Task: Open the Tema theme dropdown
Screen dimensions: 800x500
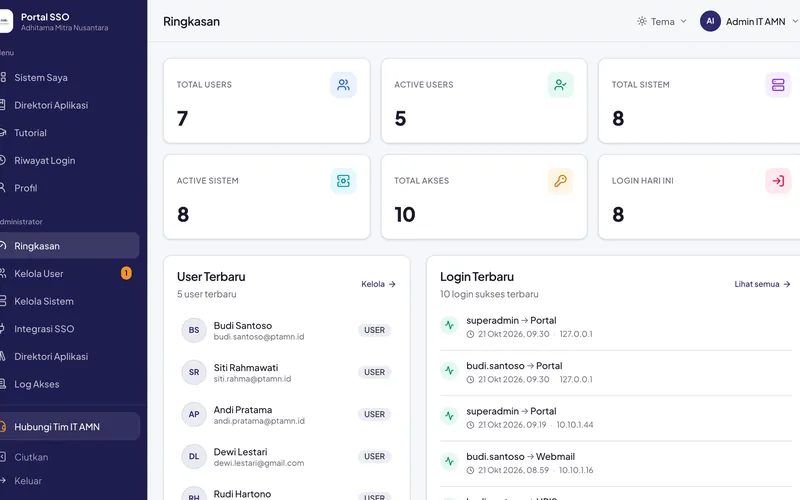Action: tap(662, 21)
